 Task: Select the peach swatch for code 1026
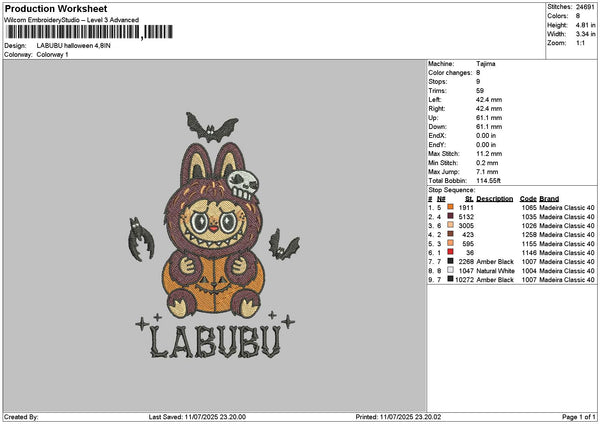(450, 225)
